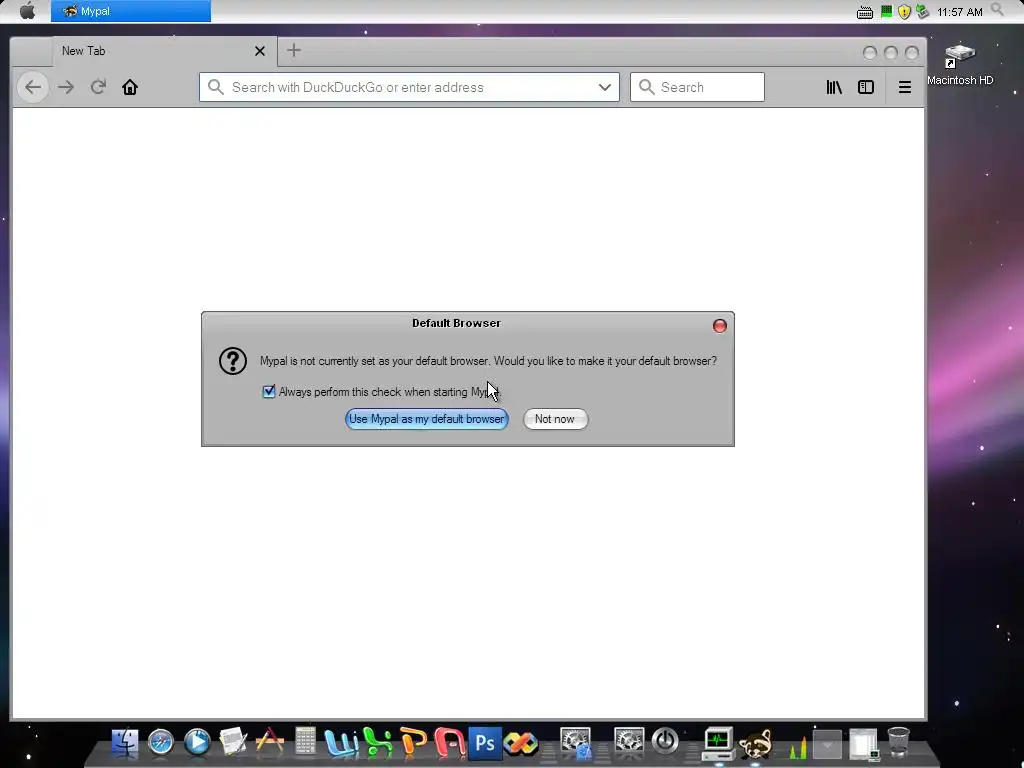Open the Trash in the dock
Viewport: 1024px width, 768px height.
tap(899, 743)
